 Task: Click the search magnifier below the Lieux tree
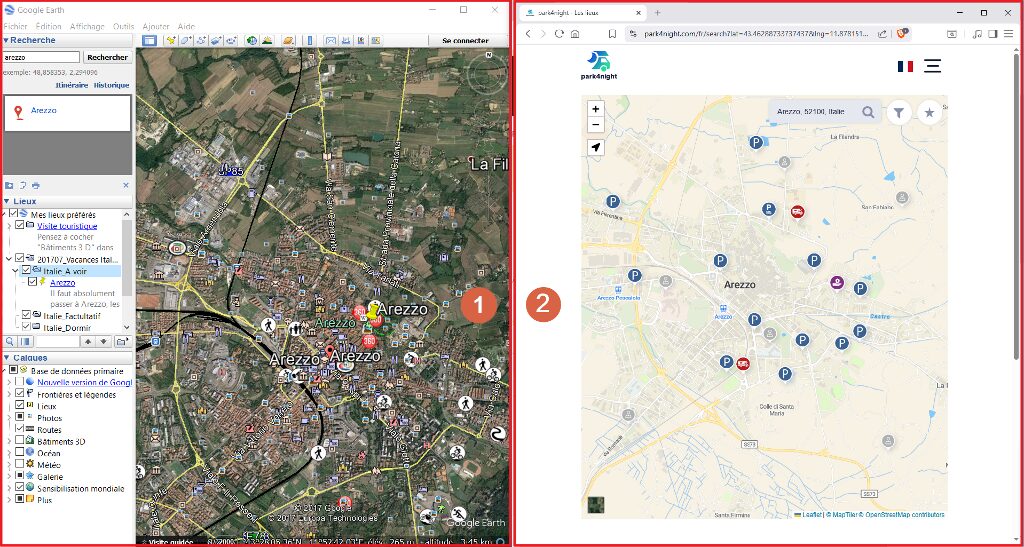point(10,341)
